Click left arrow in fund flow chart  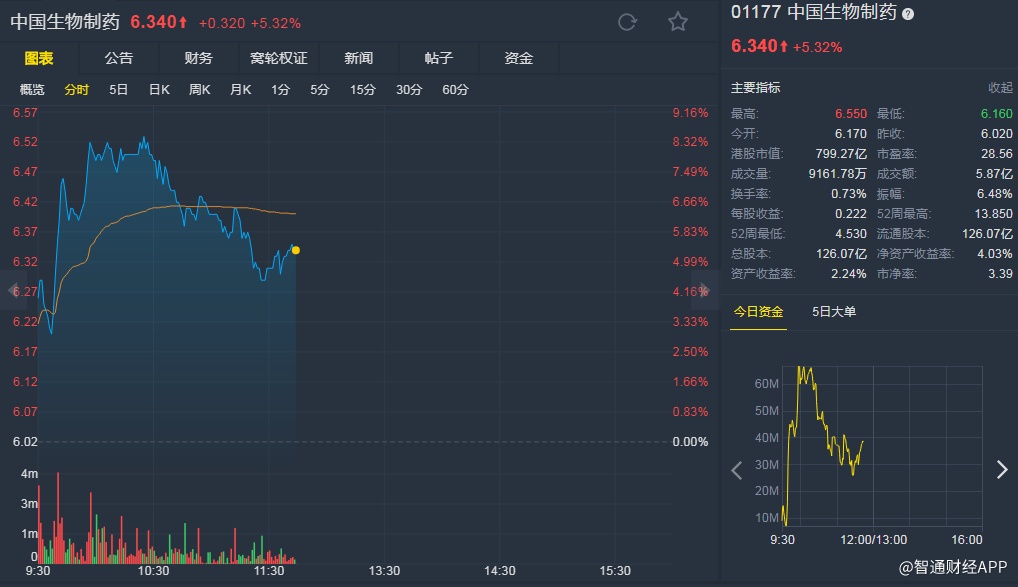737,470
